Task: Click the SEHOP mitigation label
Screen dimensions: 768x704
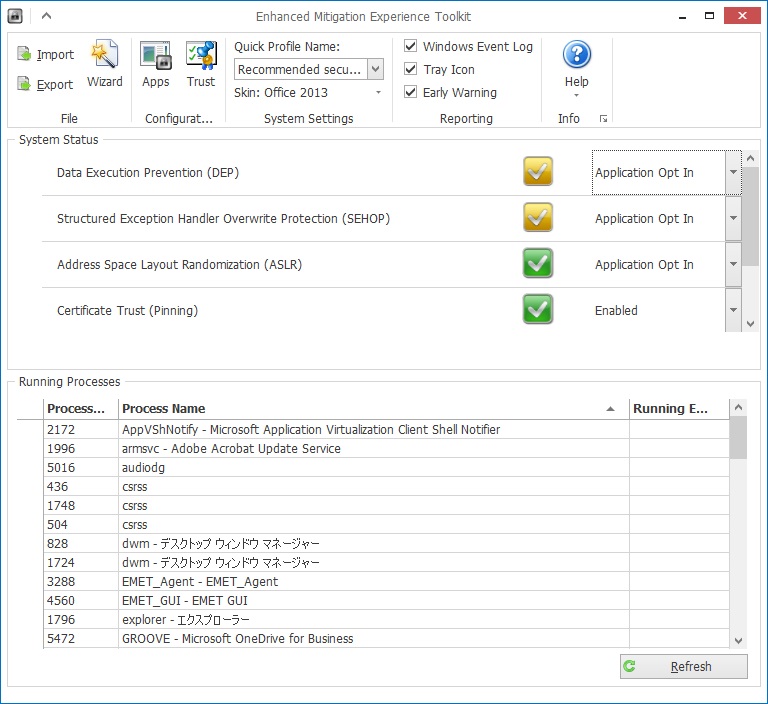Action: click(x=223, y=218)
